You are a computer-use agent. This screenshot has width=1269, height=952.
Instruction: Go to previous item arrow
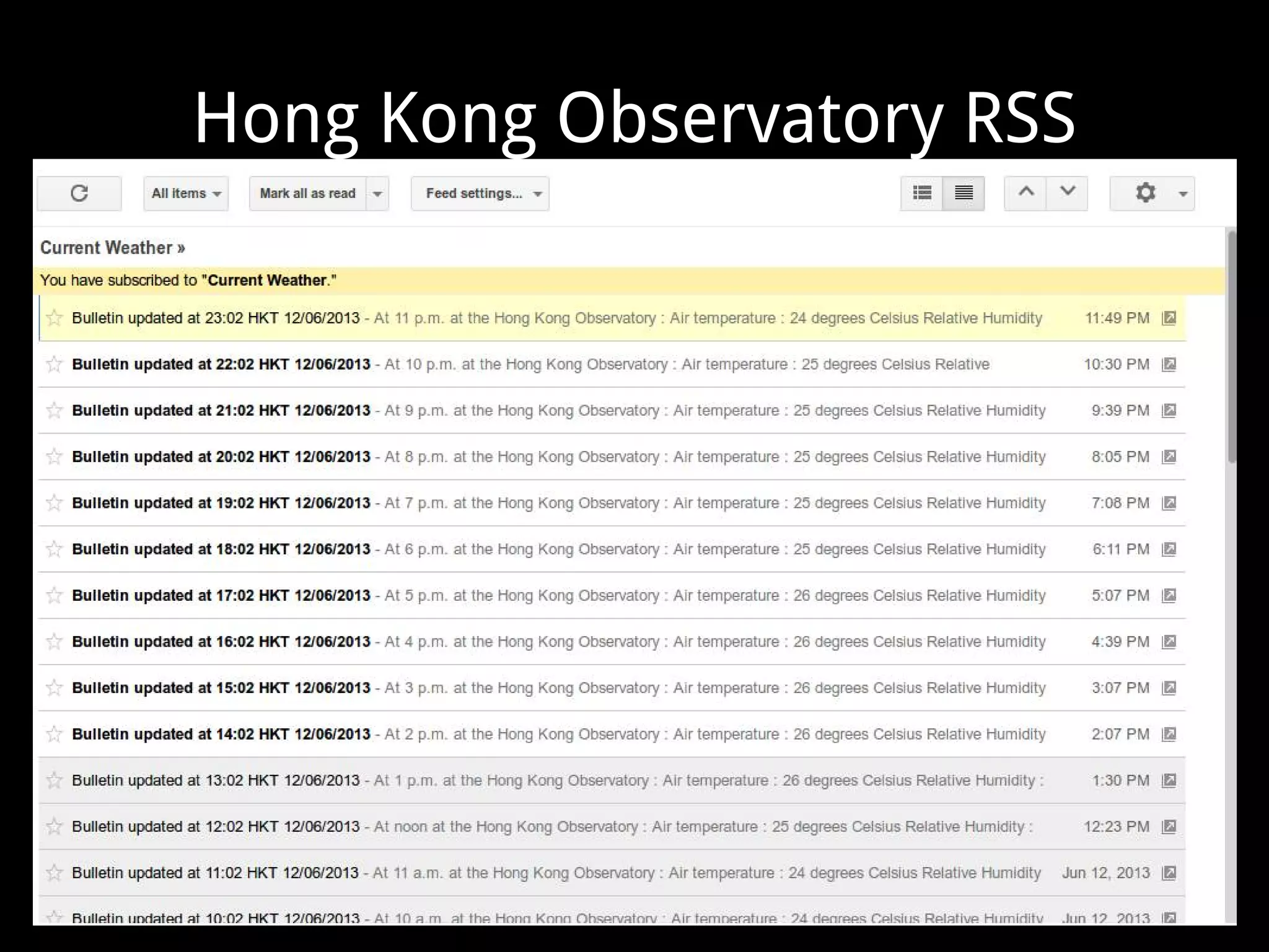click(x=1025, y=193)
